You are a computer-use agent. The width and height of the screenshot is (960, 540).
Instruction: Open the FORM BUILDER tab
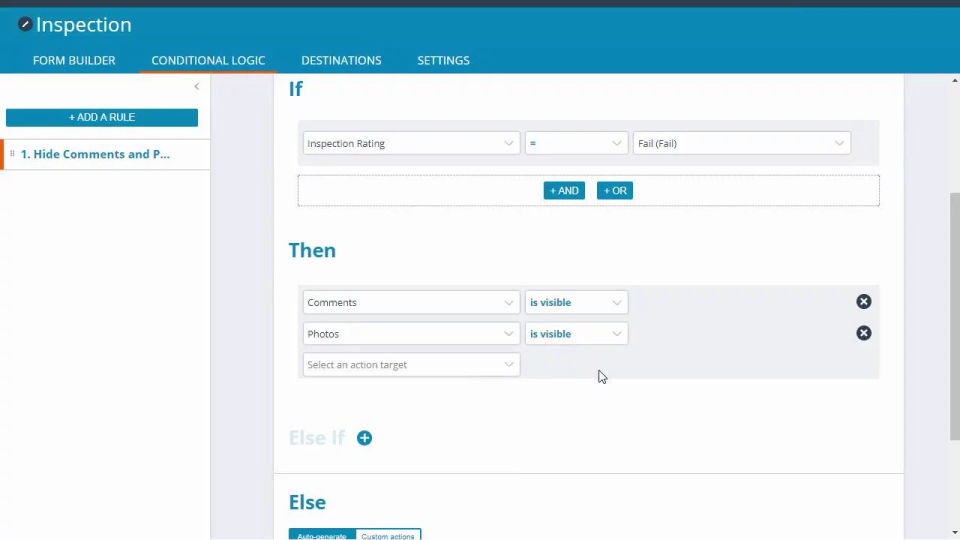point(74,61)
